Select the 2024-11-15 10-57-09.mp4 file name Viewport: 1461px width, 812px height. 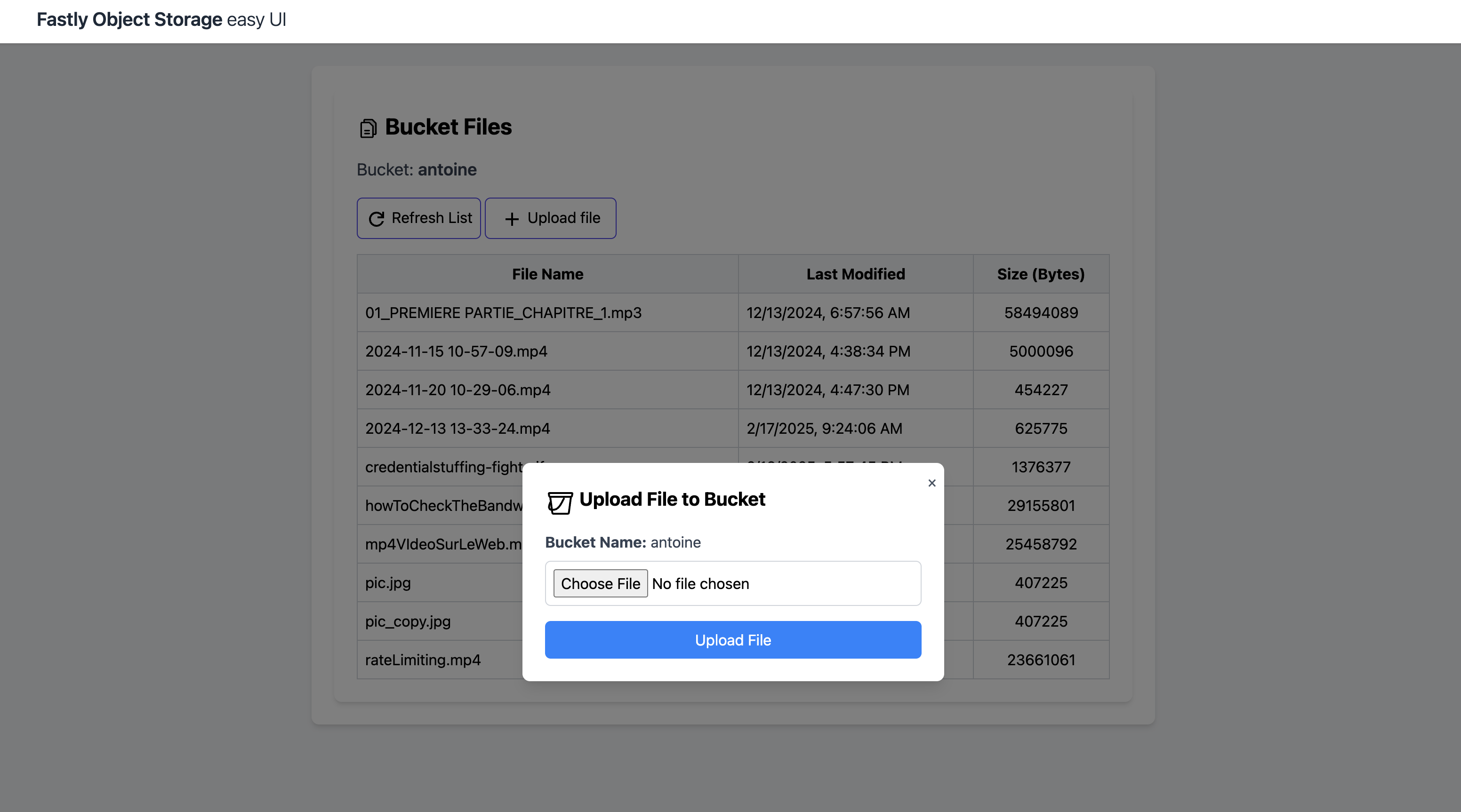(456, 351)
